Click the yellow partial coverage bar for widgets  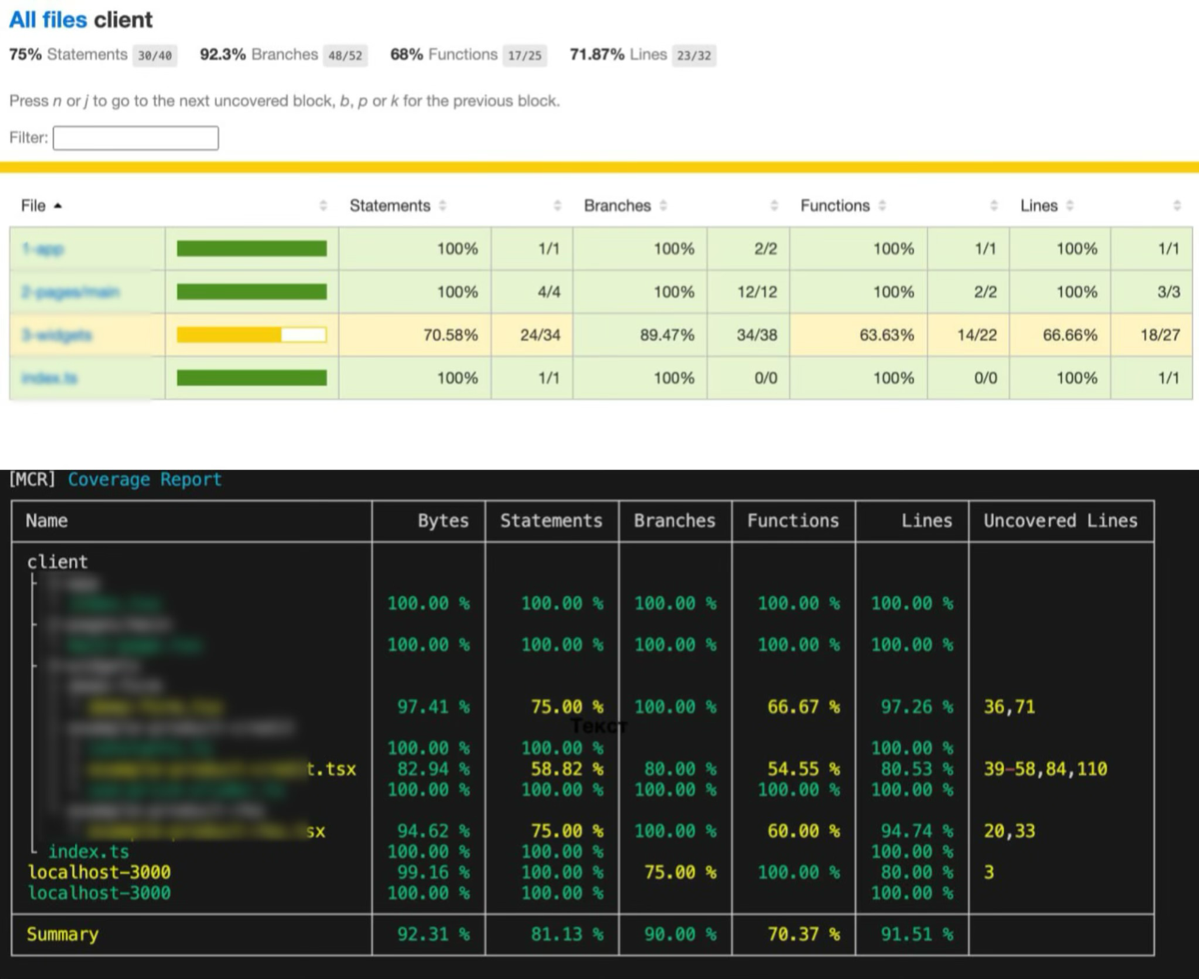click(252, 335)
